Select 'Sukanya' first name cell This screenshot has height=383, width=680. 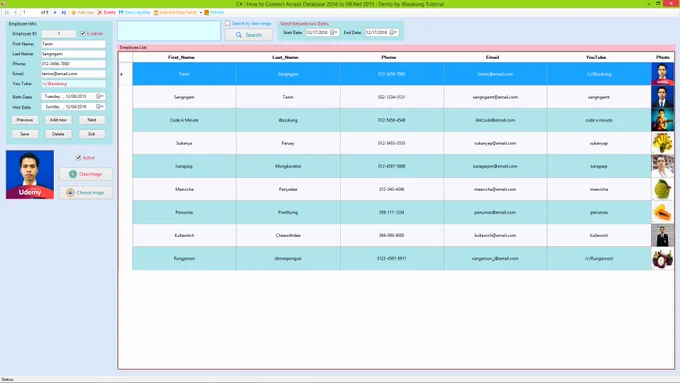[x=184, y=143]
